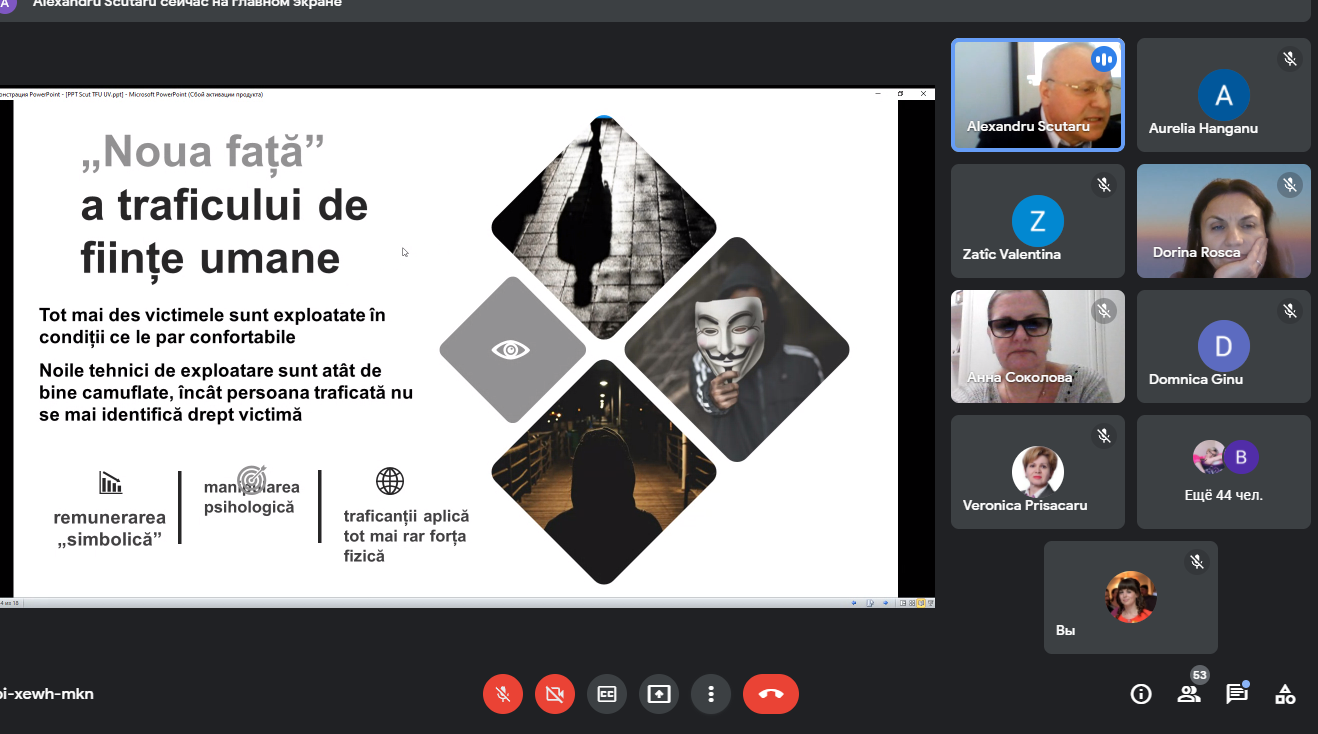Turn on the camera button
The image size is (1318, 734).
pyautogui.click(x=555, y=694)
